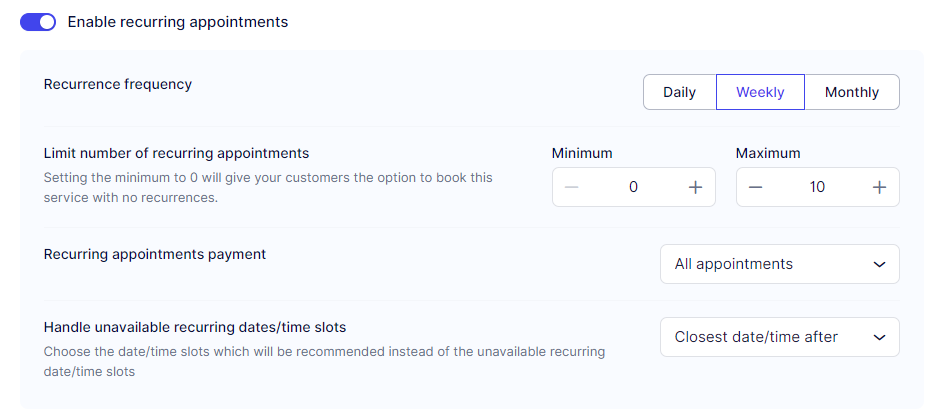This screenshot has width=939, height=417.
Task: Click the chevron beside Closest date/time after
Action: (x=879, y=337)
